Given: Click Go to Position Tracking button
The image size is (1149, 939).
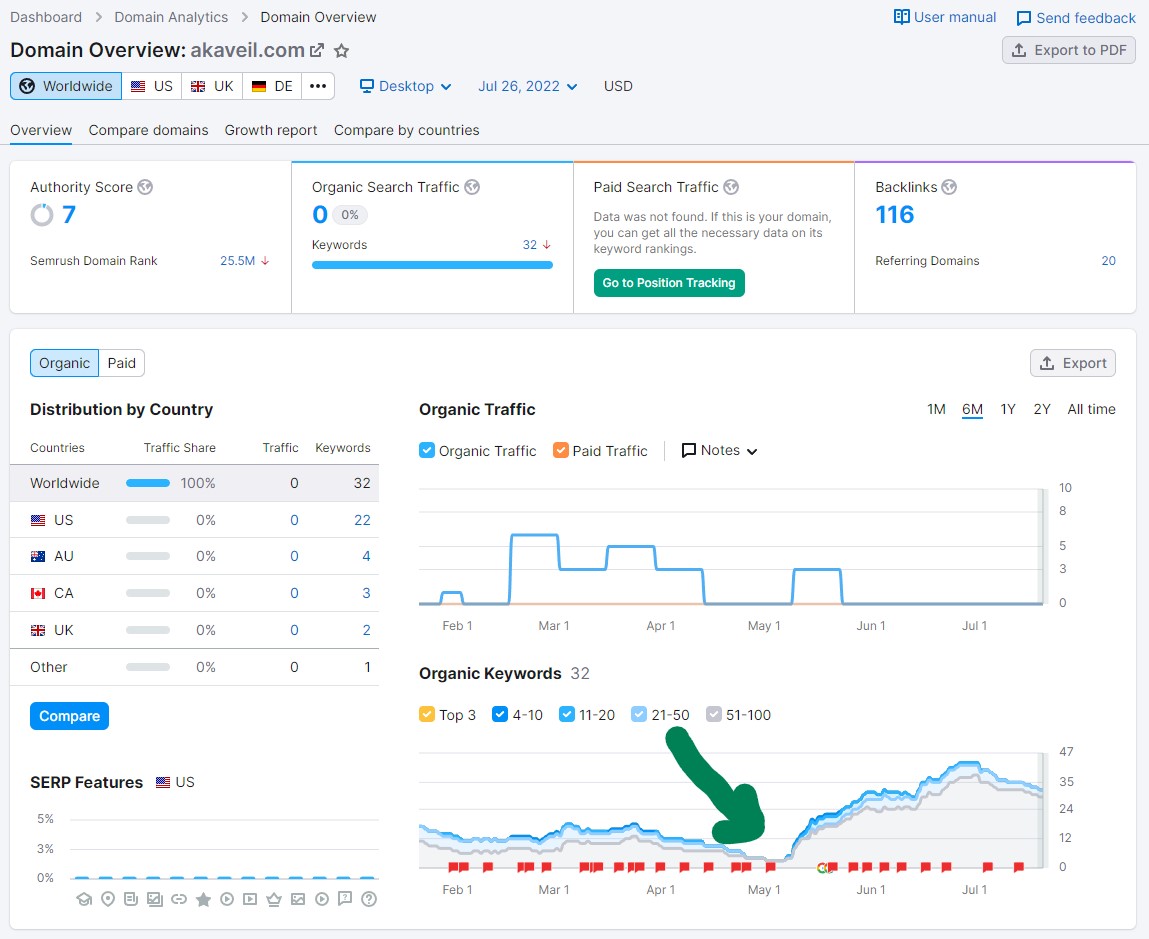Looking at the screenshot, I should (669, 283).
